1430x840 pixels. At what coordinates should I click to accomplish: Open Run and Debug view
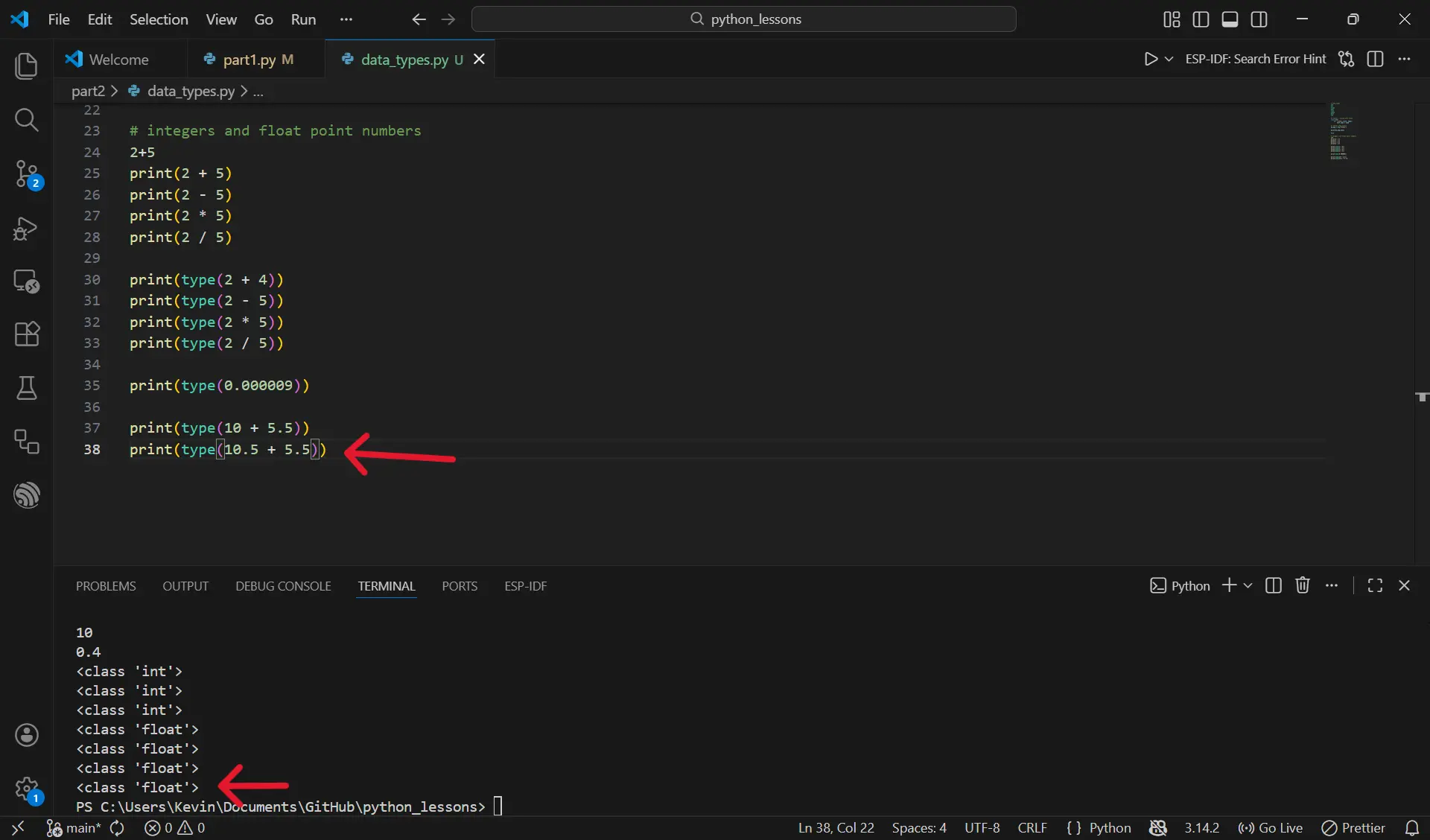pyautogui.click(x=27, y=228)
